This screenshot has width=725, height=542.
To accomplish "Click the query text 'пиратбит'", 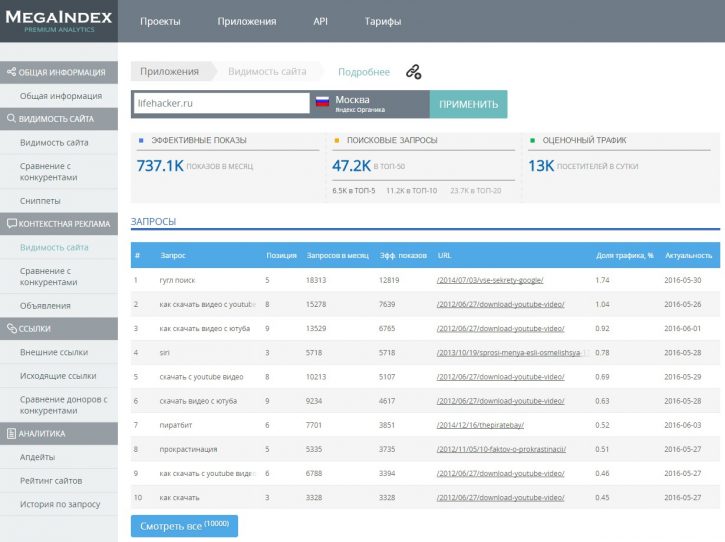I will pos(176,425).
